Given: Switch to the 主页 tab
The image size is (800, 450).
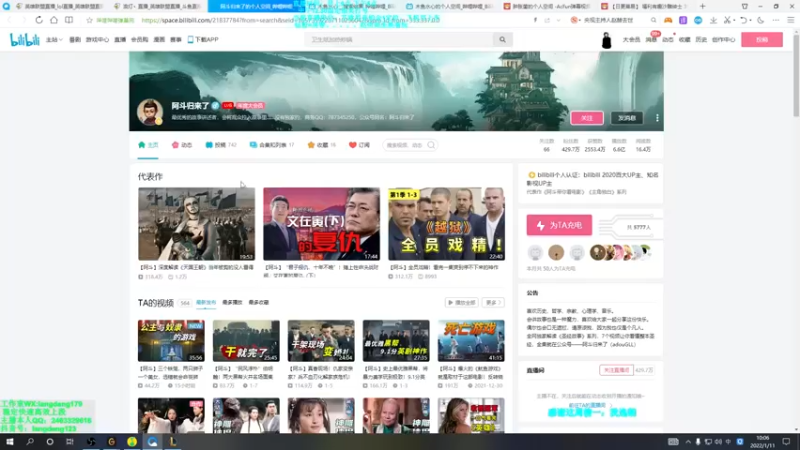Looking at the screenshot, I should pos(148,145).
